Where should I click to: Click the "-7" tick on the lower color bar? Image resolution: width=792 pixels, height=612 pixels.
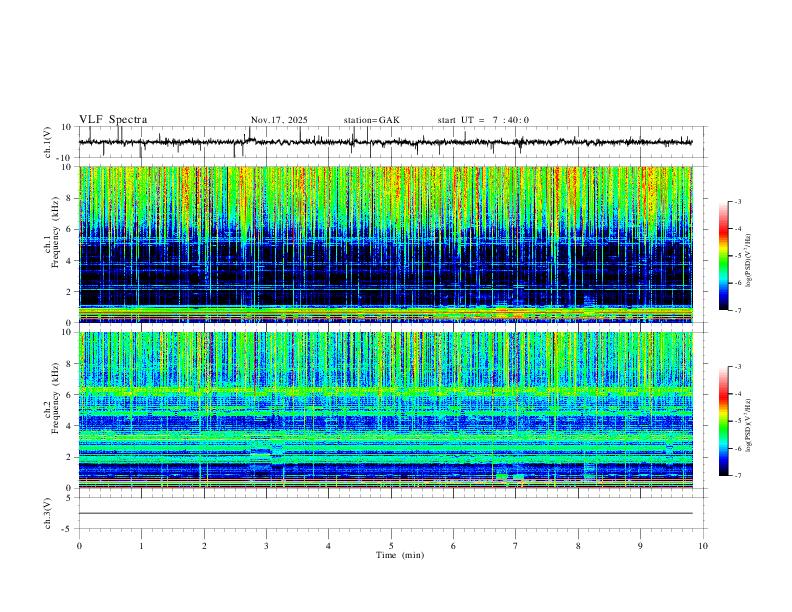[738, 476]
